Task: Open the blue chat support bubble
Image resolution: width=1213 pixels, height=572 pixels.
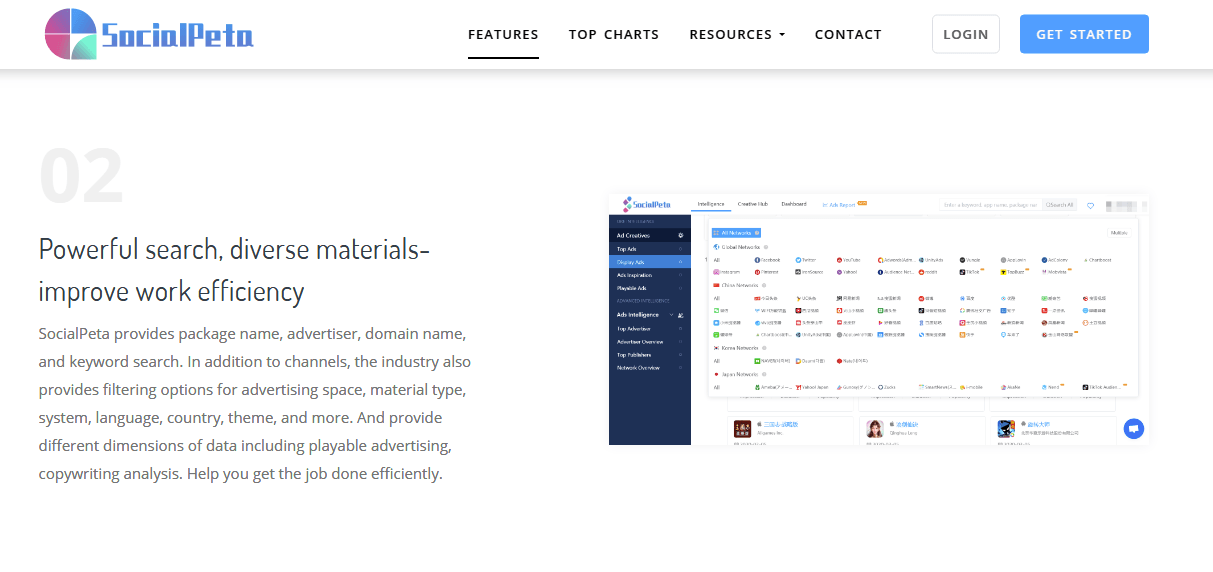Action: [1133, 429]
